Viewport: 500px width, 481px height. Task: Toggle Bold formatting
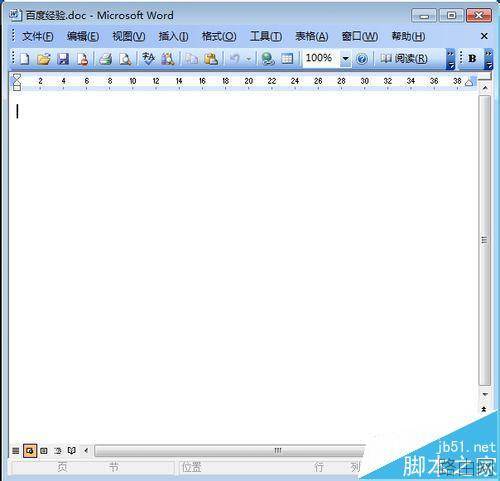(x=472, y=58)
